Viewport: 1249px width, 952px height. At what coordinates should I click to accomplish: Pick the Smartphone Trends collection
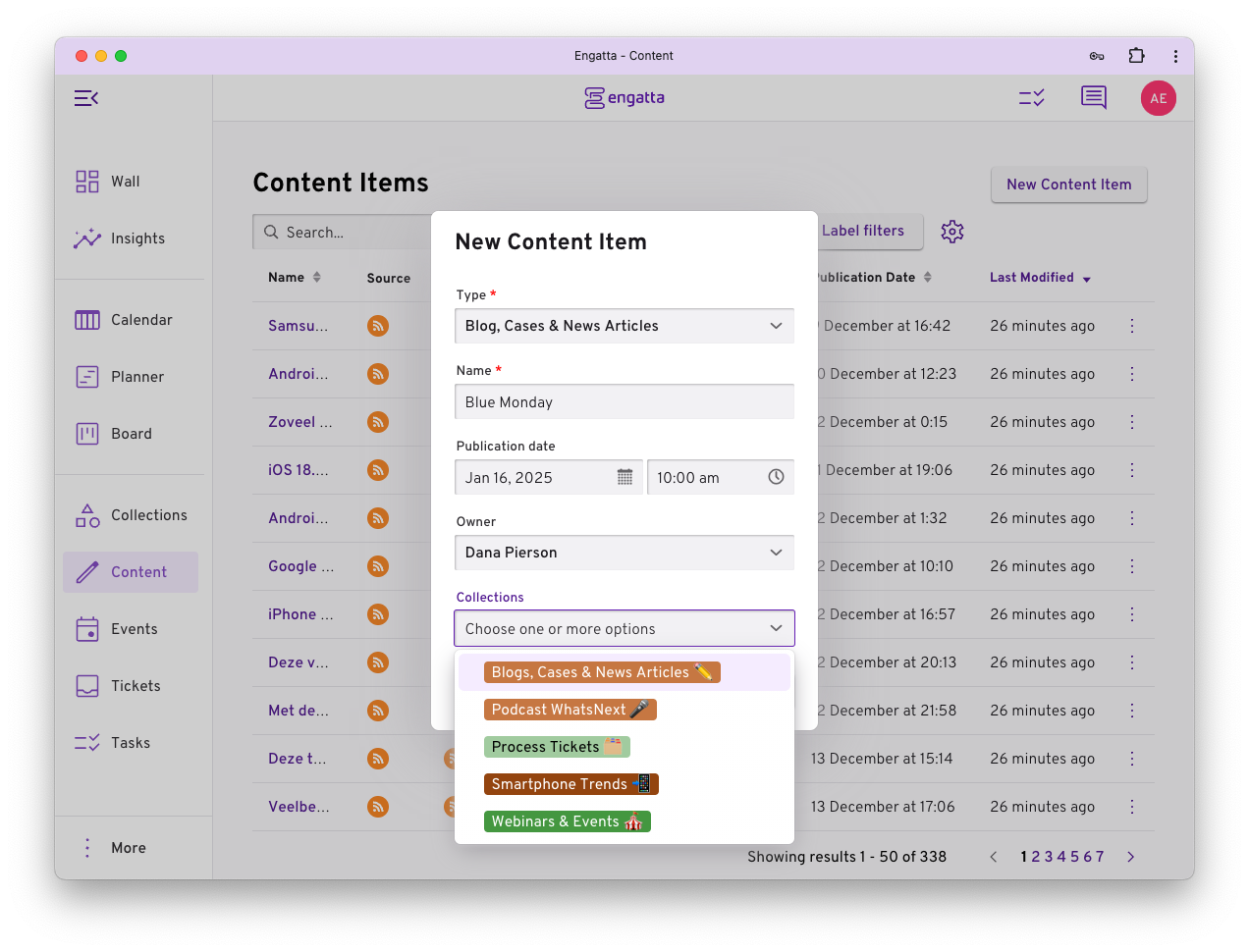click(570, 784)
